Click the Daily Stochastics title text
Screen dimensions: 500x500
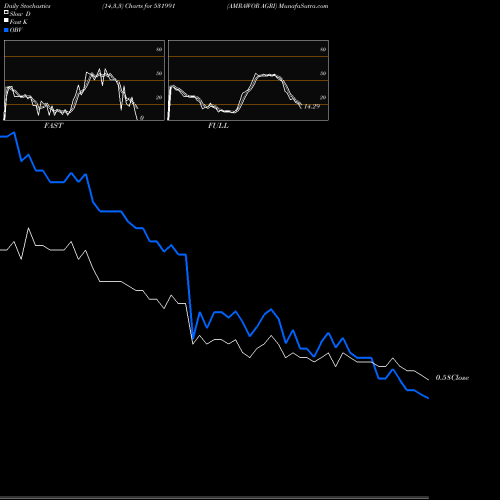27,6
